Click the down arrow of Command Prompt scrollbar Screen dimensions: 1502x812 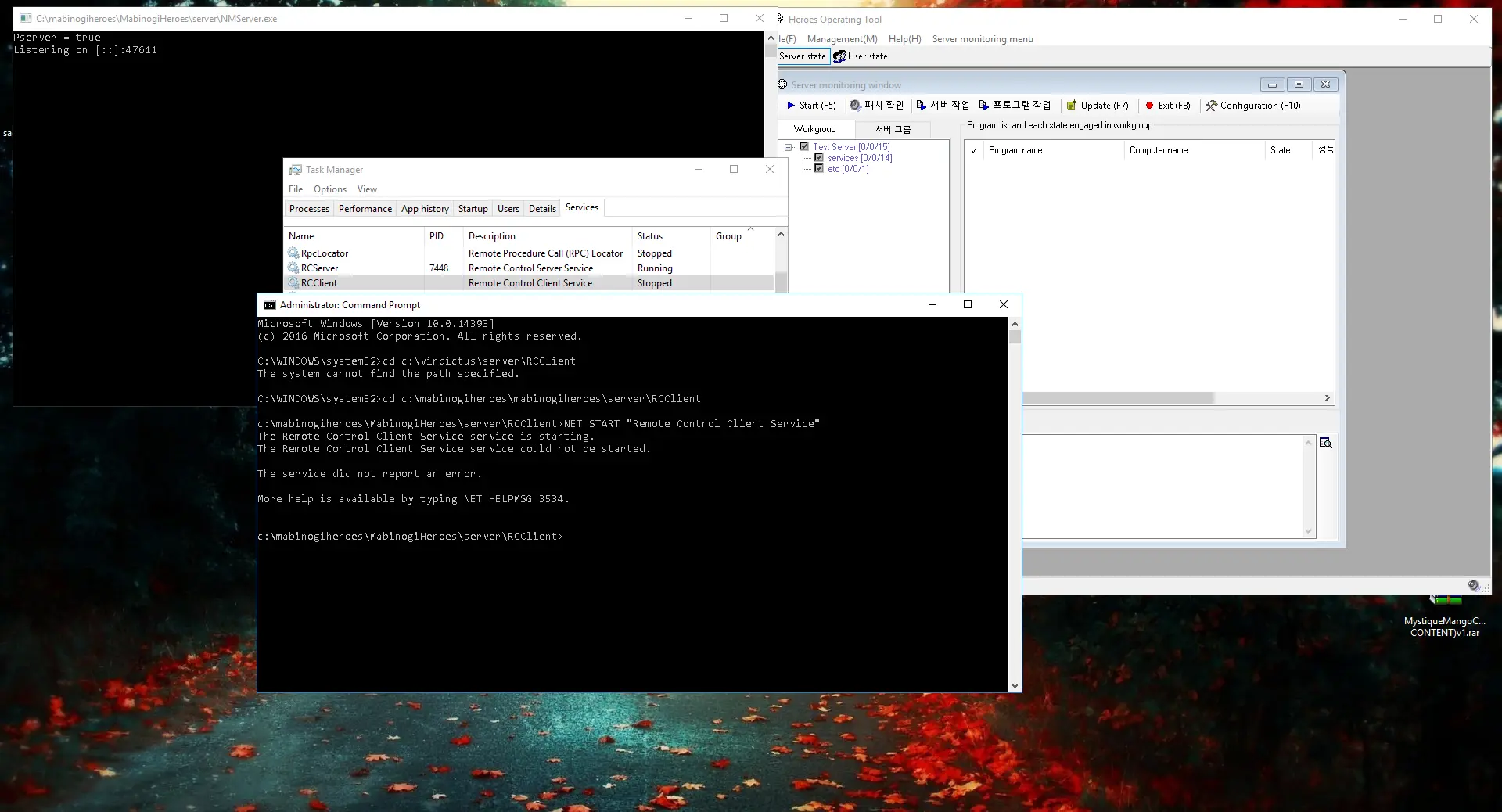point(1015,686)
